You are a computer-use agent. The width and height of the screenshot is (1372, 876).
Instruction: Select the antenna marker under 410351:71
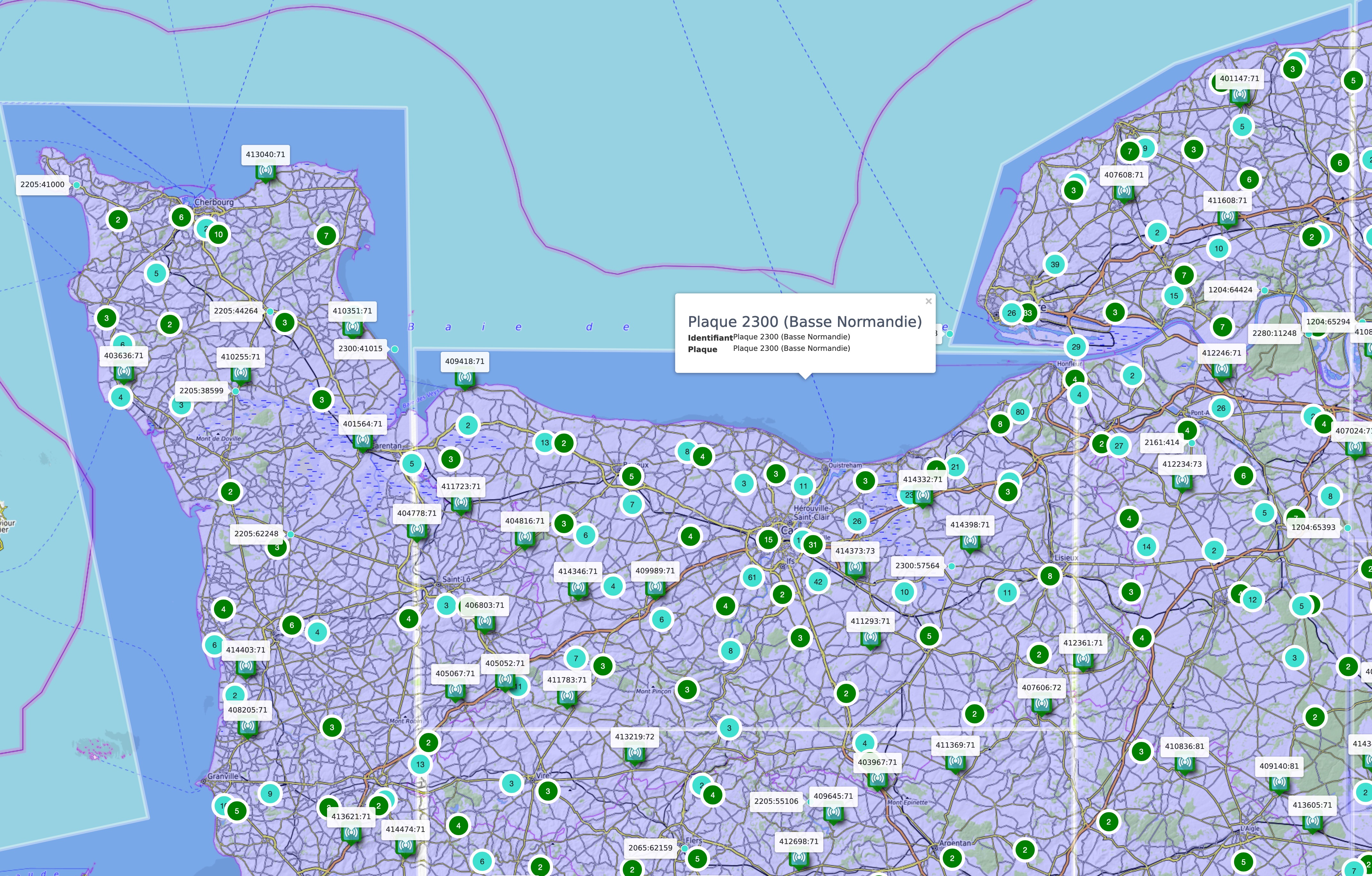[353, 328]
